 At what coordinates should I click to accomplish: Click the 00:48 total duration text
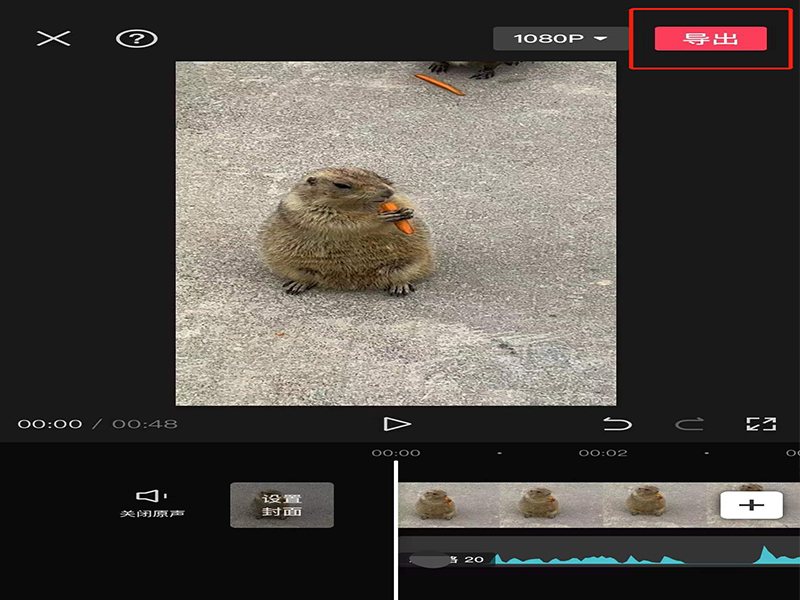144,424
